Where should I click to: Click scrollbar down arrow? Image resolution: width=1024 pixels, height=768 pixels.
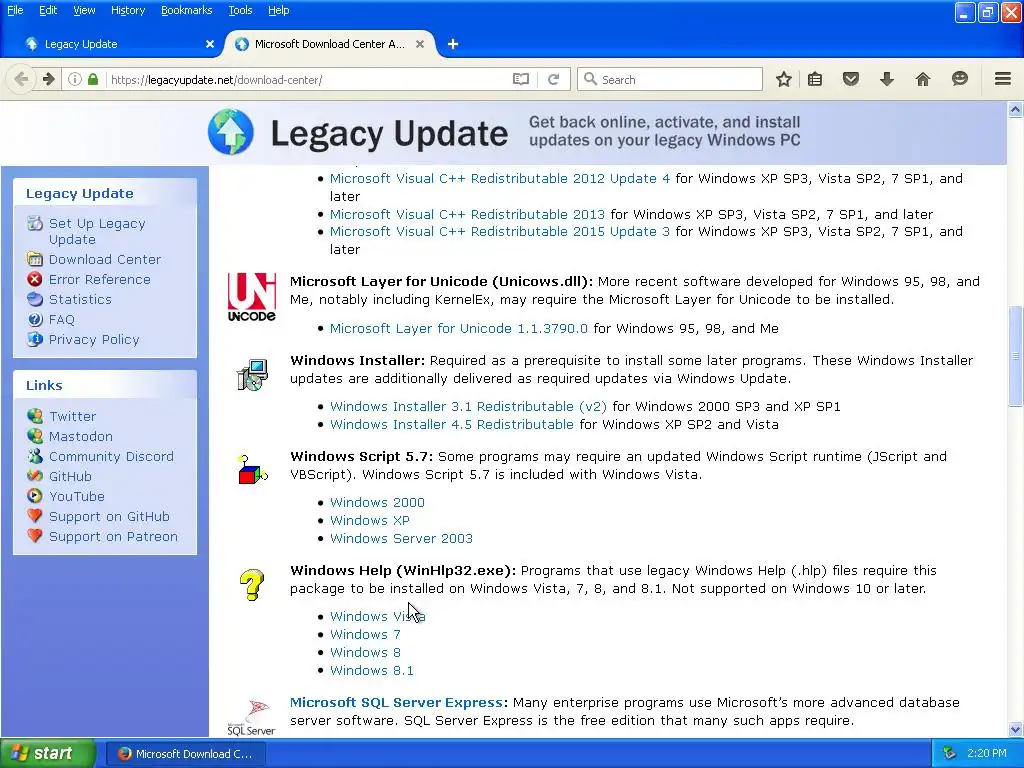[1015, 729]
